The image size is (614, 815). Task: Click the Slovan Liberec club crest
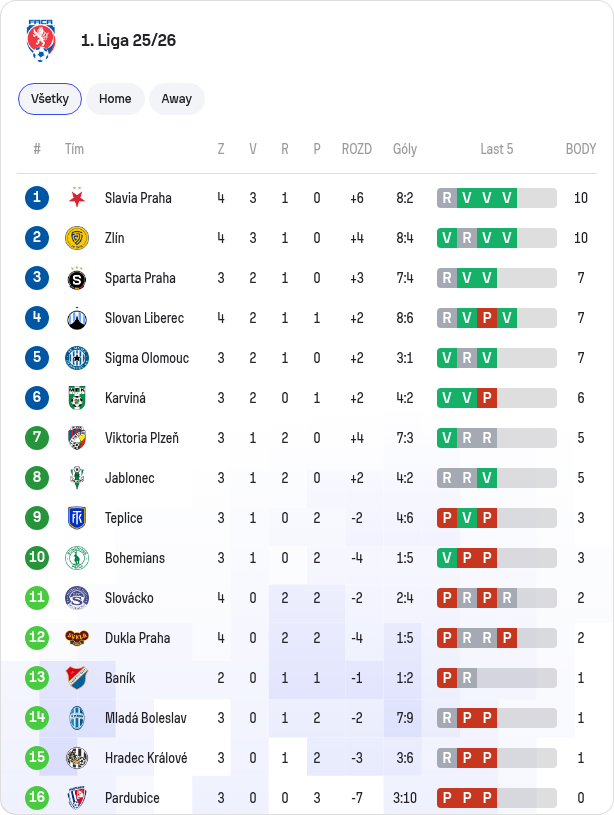[x=77, y=318]
